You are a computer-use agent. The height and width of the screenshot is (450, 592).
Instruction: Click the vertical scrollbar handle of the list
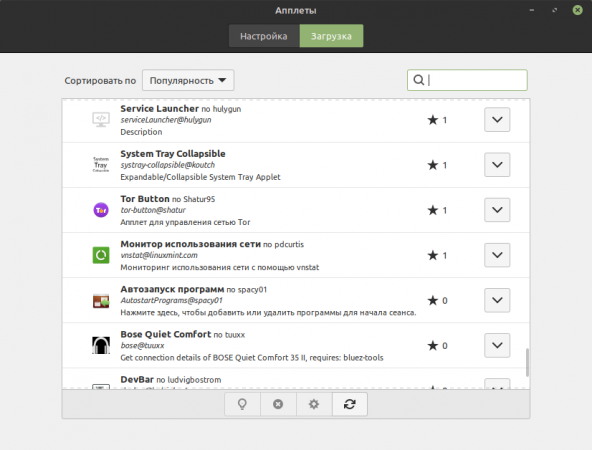point(527,362)
